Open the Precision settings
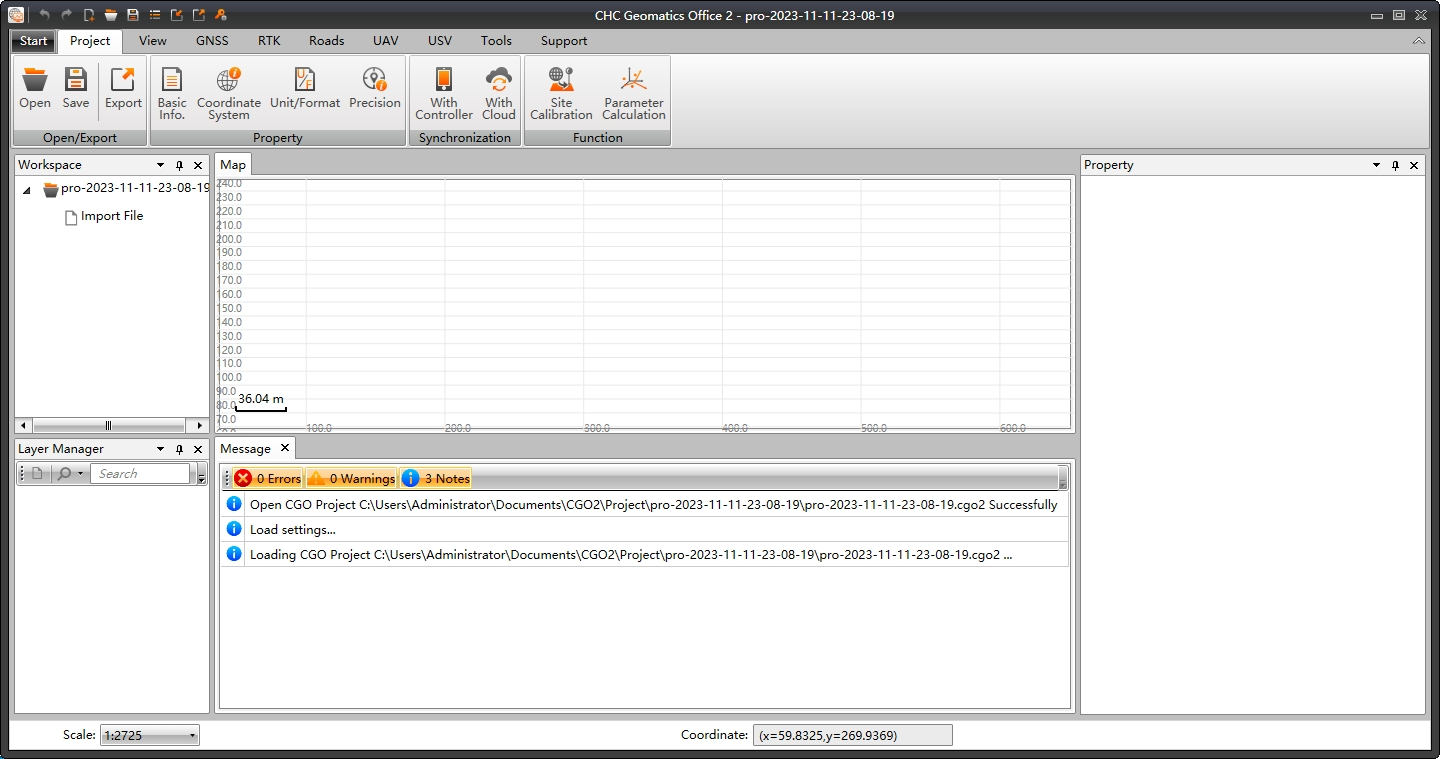 [x=375, y=88]
